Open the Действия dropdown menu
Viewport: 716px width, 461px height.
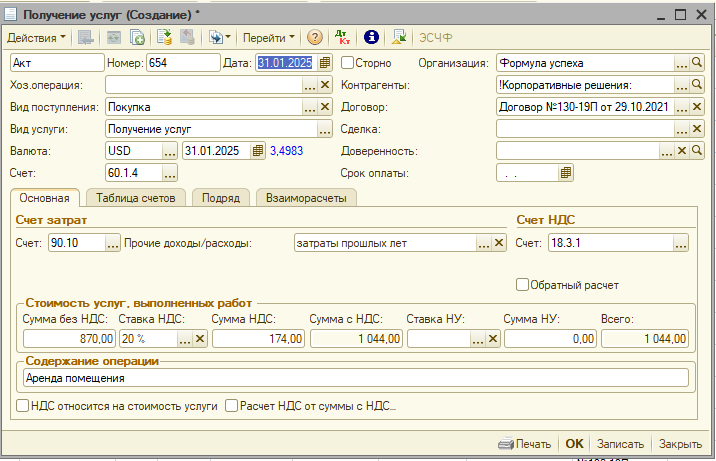point(36,37)
